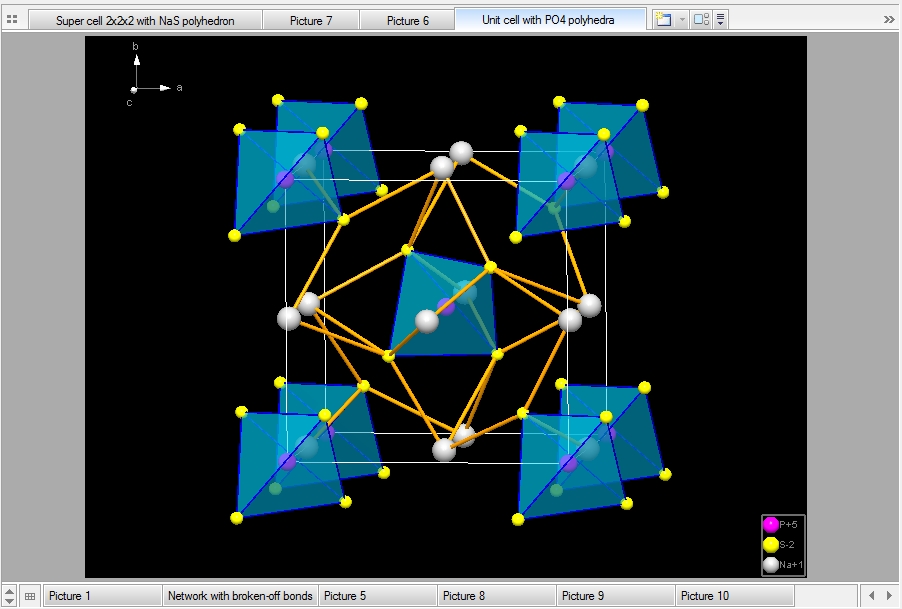This screenshot has height=609, width=902.
Task: Click the yellow S-2 legend sphere
Action: click(x=770, y=545)
